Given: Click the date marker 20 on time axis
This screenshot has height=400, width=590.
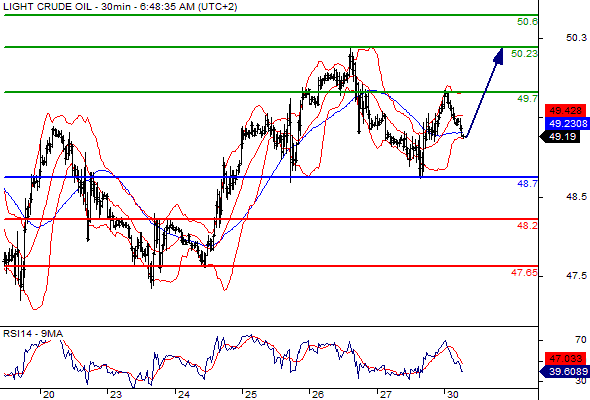Looking at the screenshot, I should [x=49, y=394].
